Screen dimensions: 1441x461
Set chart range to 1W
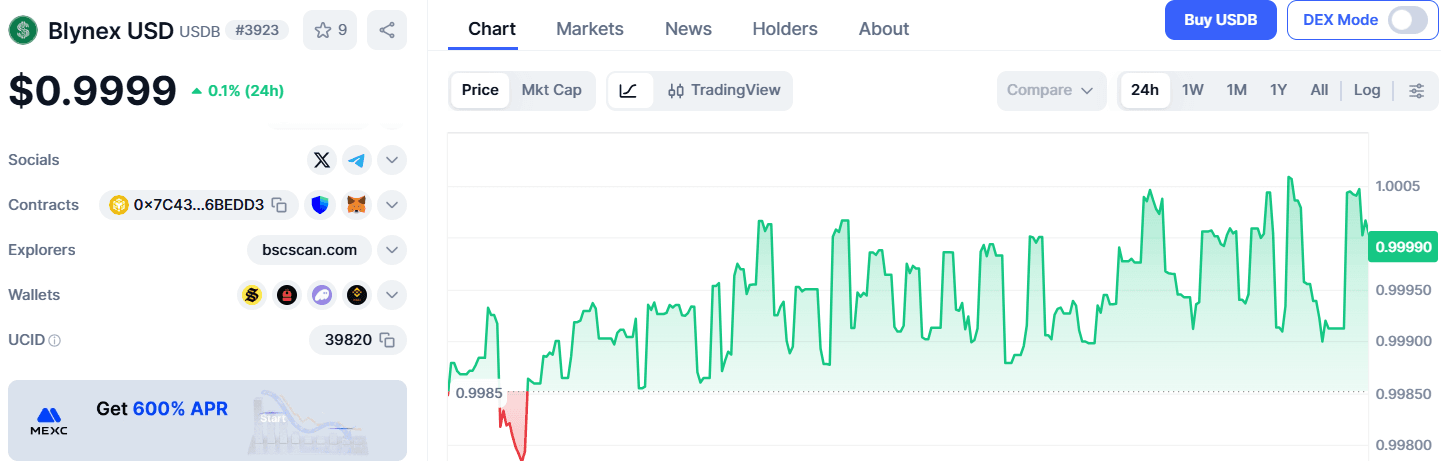(1193, 90)
